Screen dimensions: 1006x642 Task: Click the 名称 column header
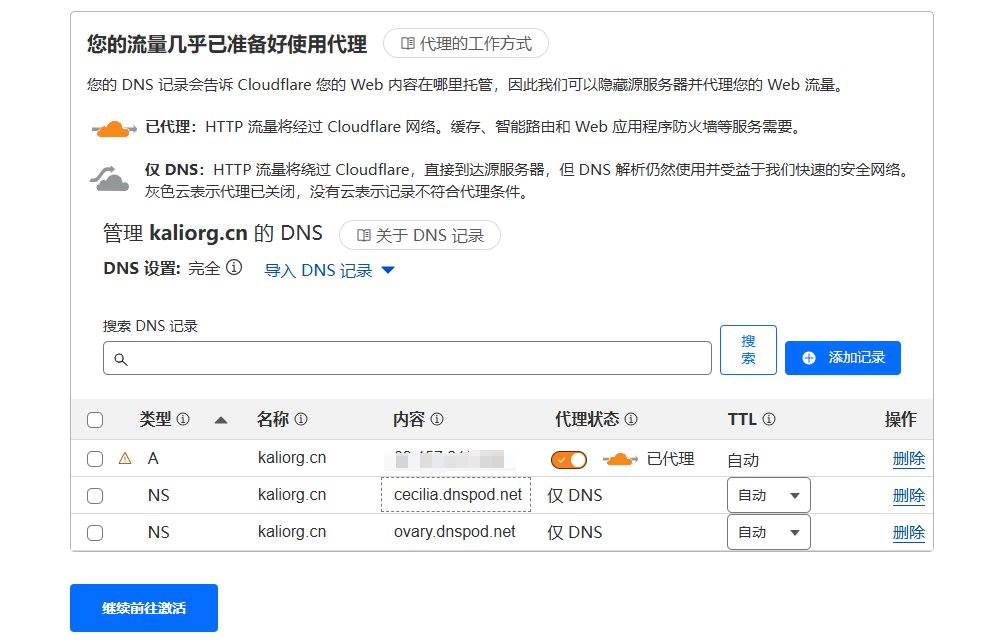273,419
